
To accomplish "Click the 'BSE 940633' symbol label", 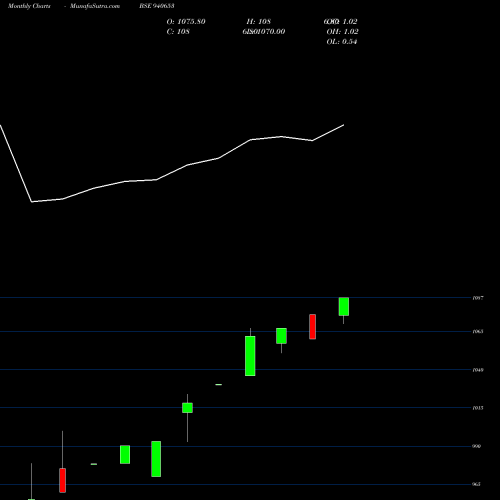I will pyautogui.click(x=157, y=6).
